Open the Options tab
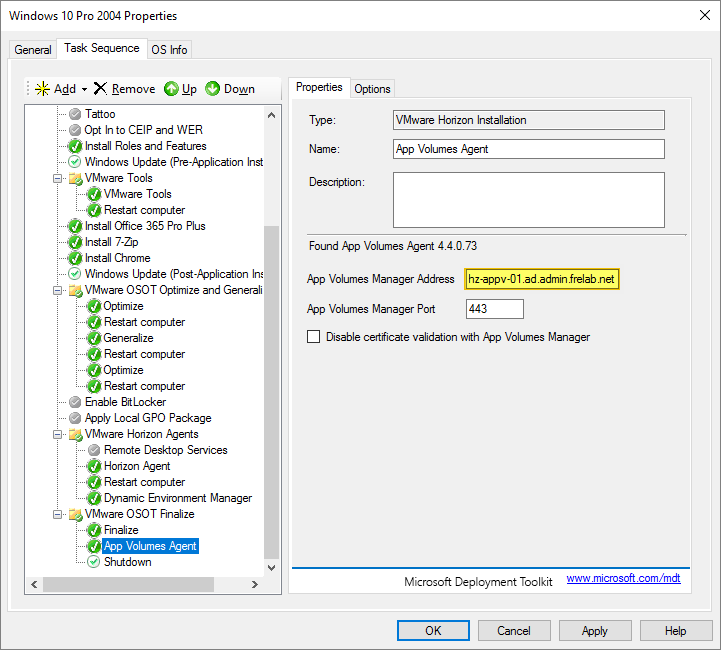Screen dimensions: 721x650 coord(372,89)
